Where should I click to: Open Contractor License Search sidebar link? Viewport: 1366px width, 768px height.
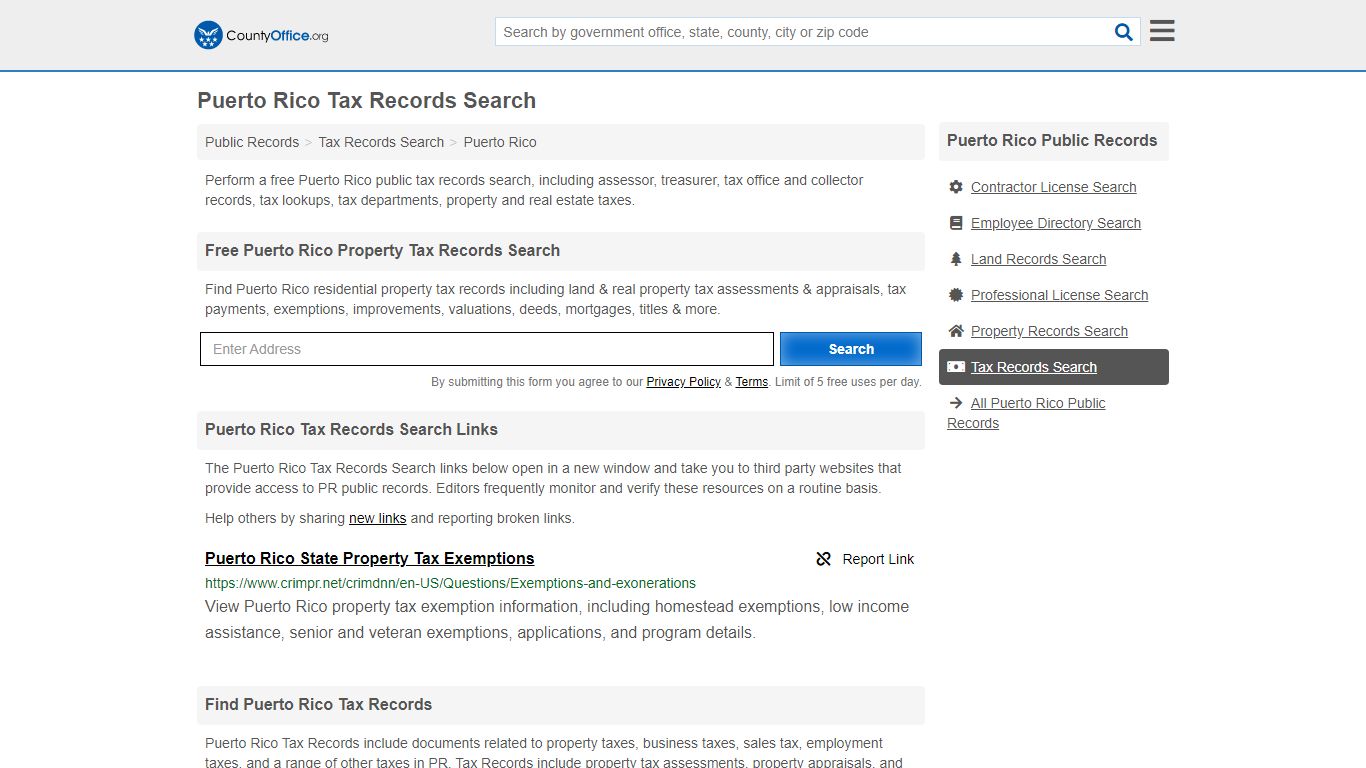click(1053, 187)
